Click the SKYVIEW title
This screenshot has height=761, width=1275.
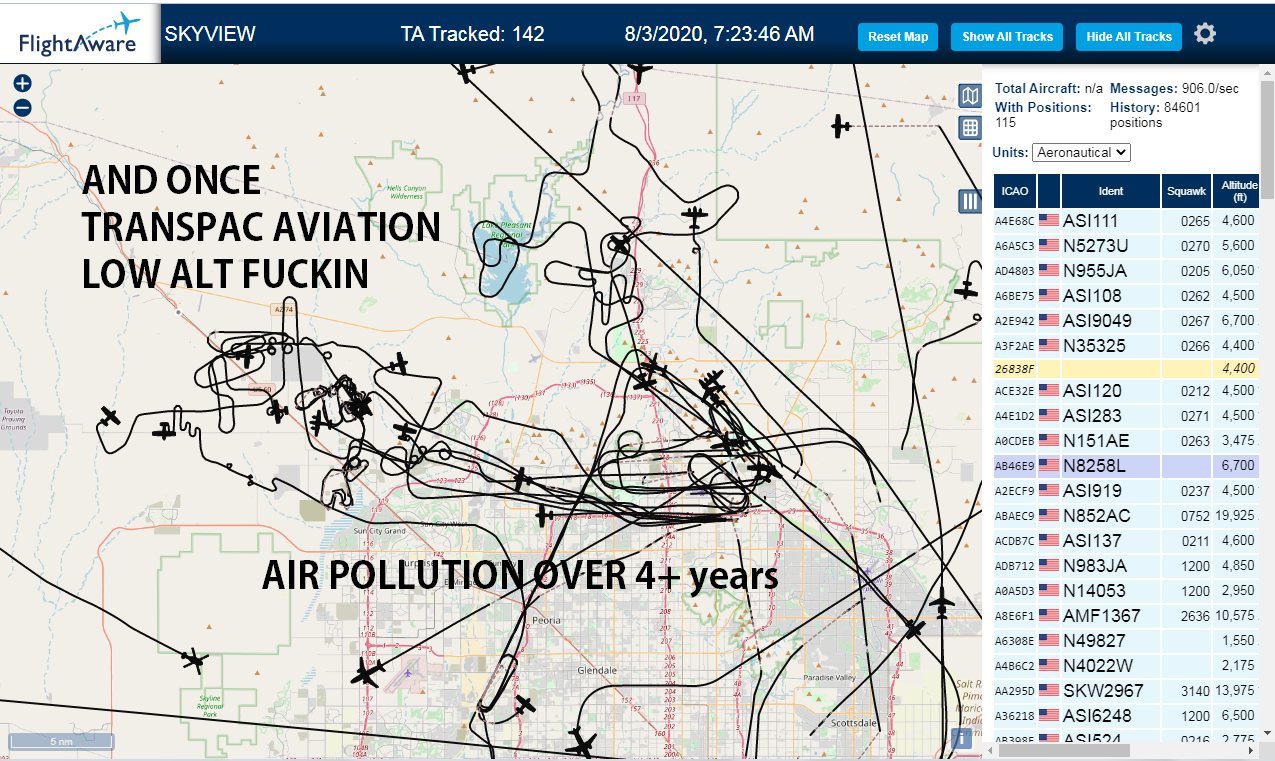pos(210,34)
